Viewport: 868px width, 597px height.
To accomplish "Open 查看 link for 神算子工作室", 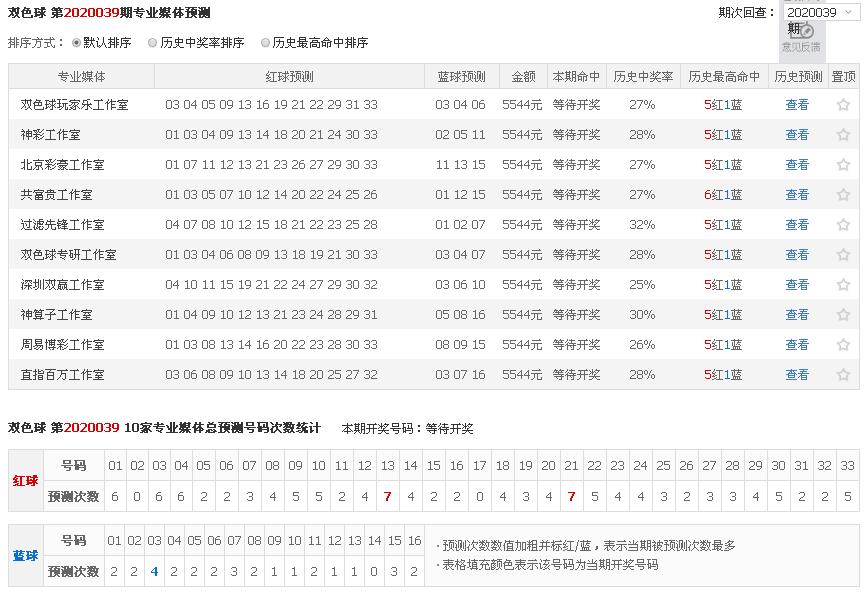I will 797,315.
